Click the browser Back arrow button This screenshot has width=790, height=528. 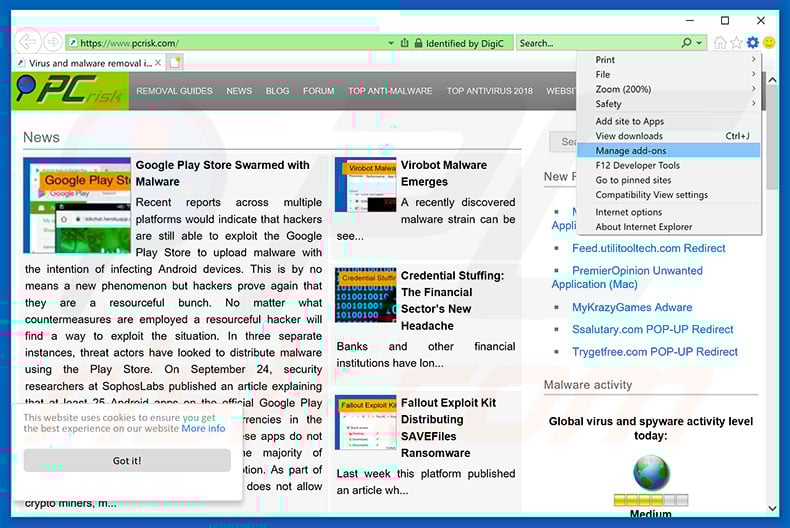[28, 42]
